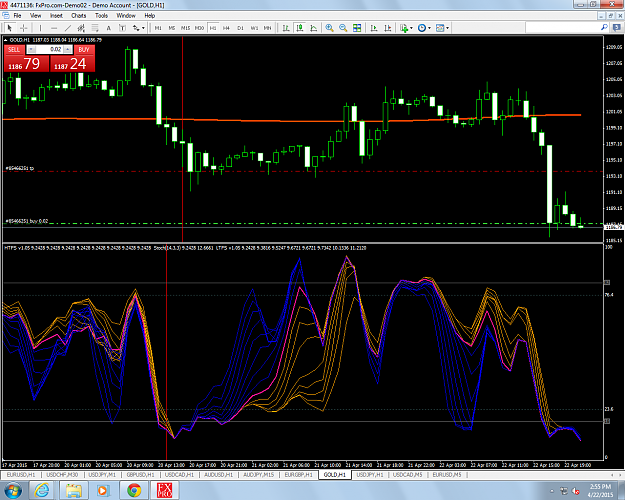The height and width of the screenshot is (500, 625).
Task: Click the BUY one-click trading button
Action: (84, 49)
